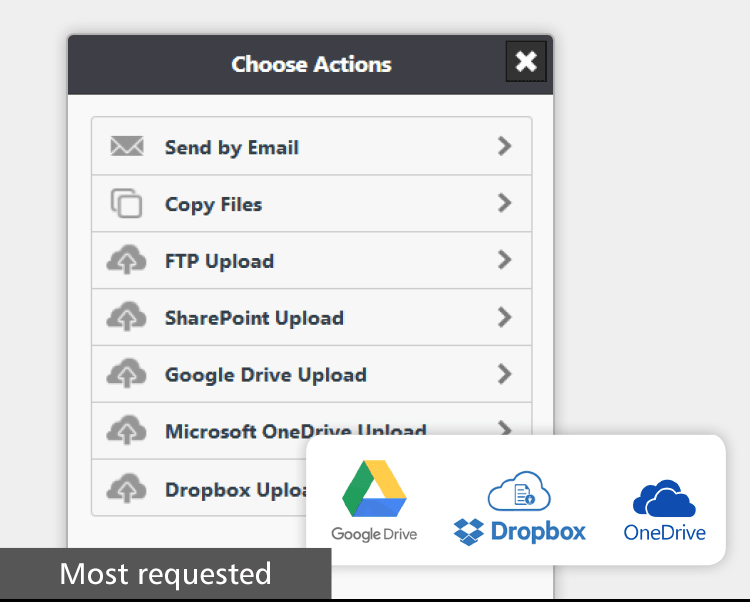Expand Microsoft OneDrive Upload chevron
Screen dimensions: 750x602
(x=505, y=427)
